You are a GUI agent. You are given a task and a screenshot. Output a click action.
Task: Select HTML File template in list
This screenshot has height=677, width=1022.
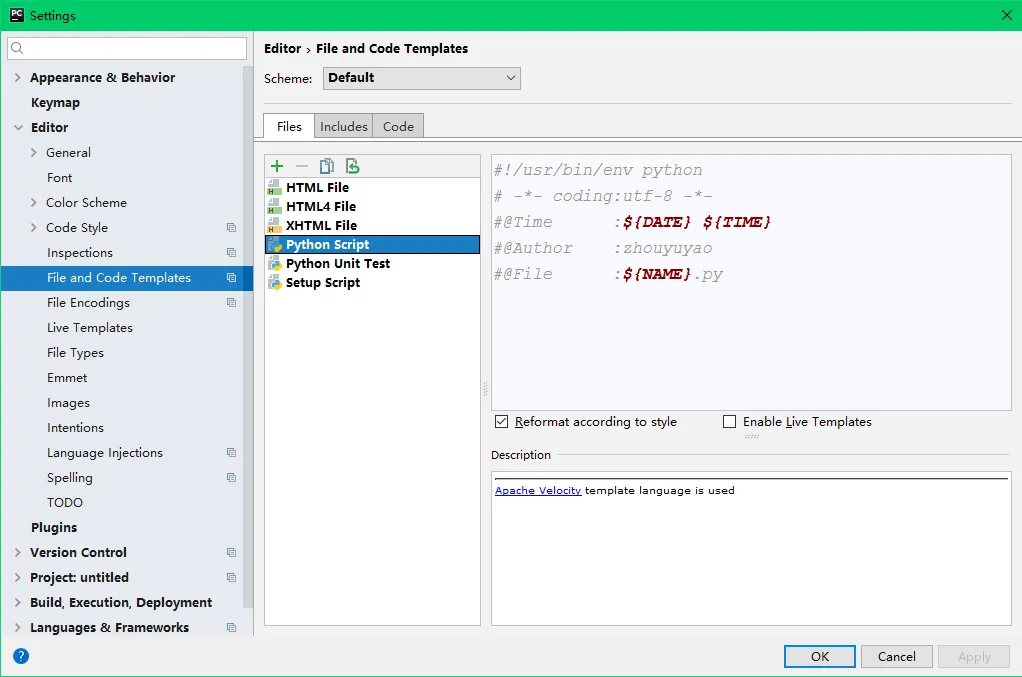tap(317, 188)
